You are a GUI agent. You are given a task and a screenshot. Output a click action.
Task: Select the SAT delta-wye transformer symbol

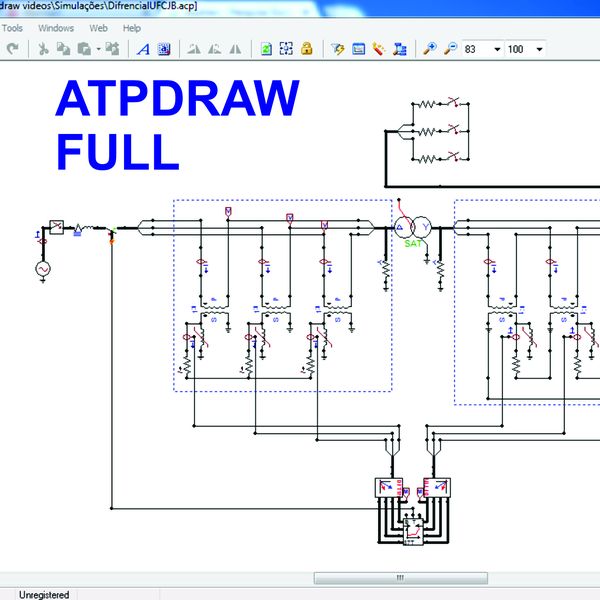click(x=413, y=228)
